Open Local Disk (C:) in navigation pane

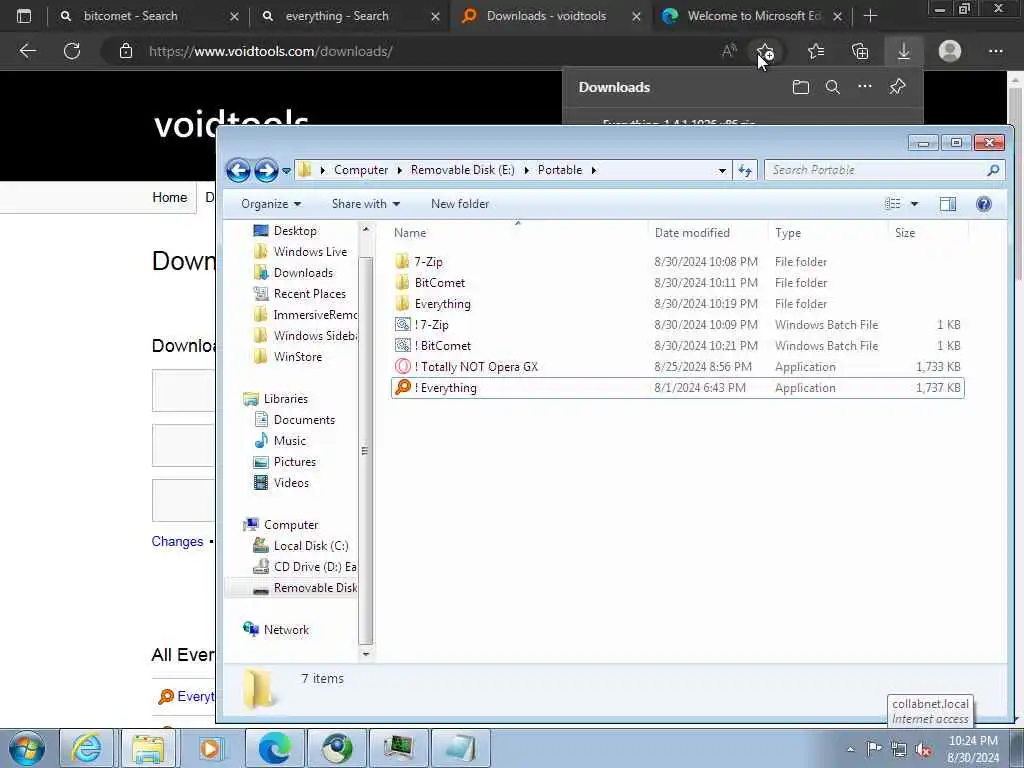(x=311, y=546)
